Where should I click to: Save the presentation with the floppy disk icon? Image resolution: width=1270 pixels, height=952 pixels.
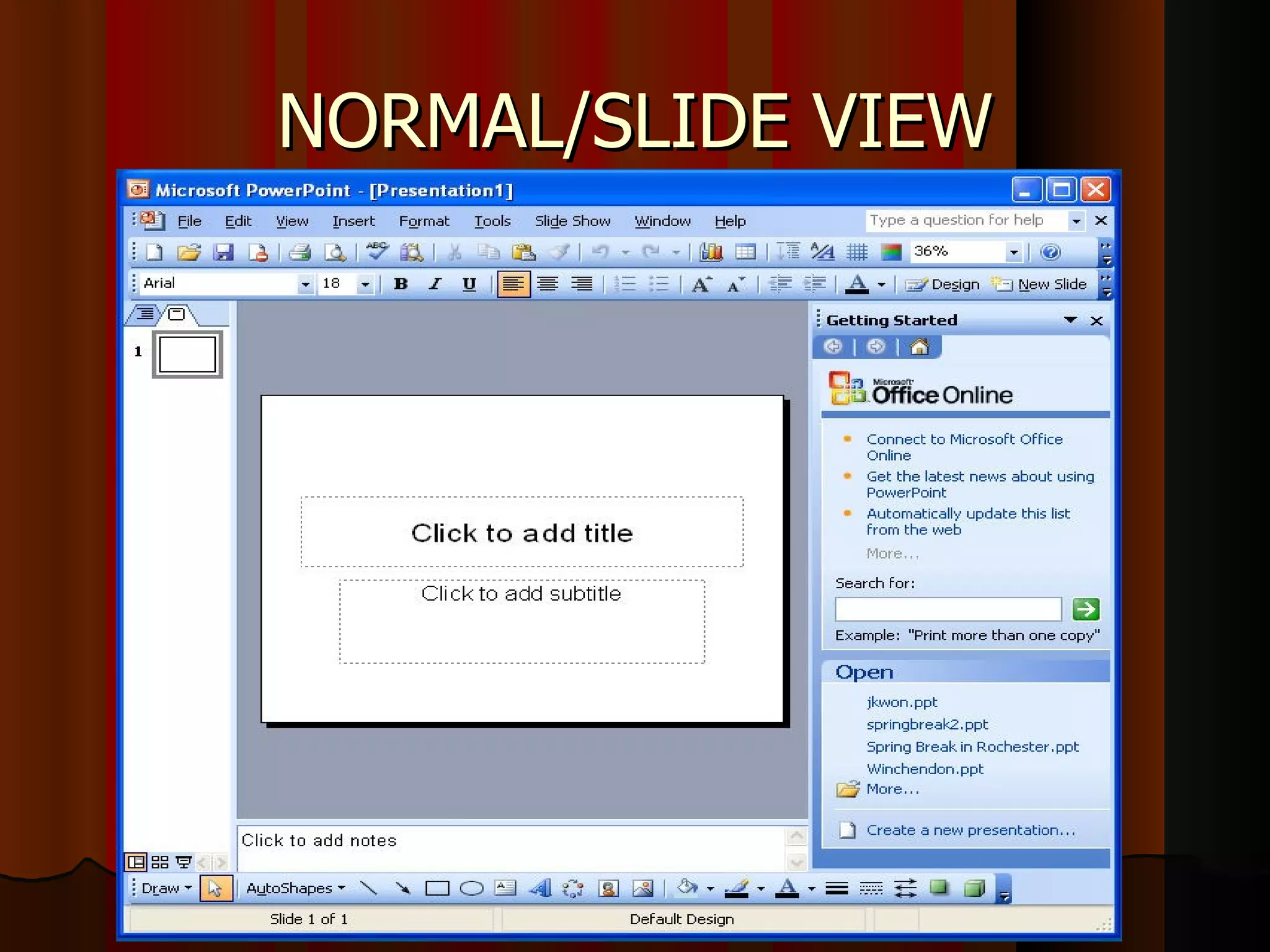tap(223, 252)
